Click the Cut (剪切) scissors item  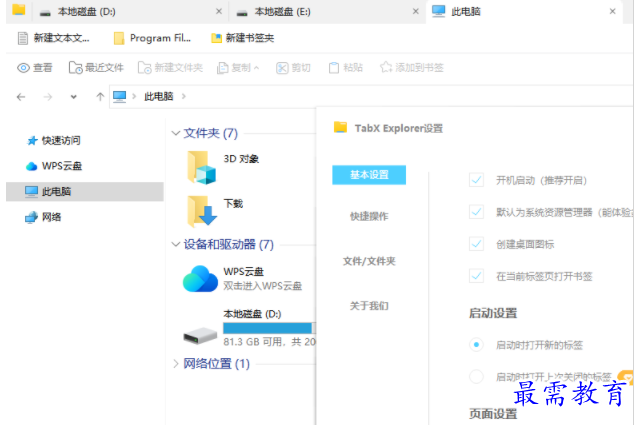click(293, 68)
